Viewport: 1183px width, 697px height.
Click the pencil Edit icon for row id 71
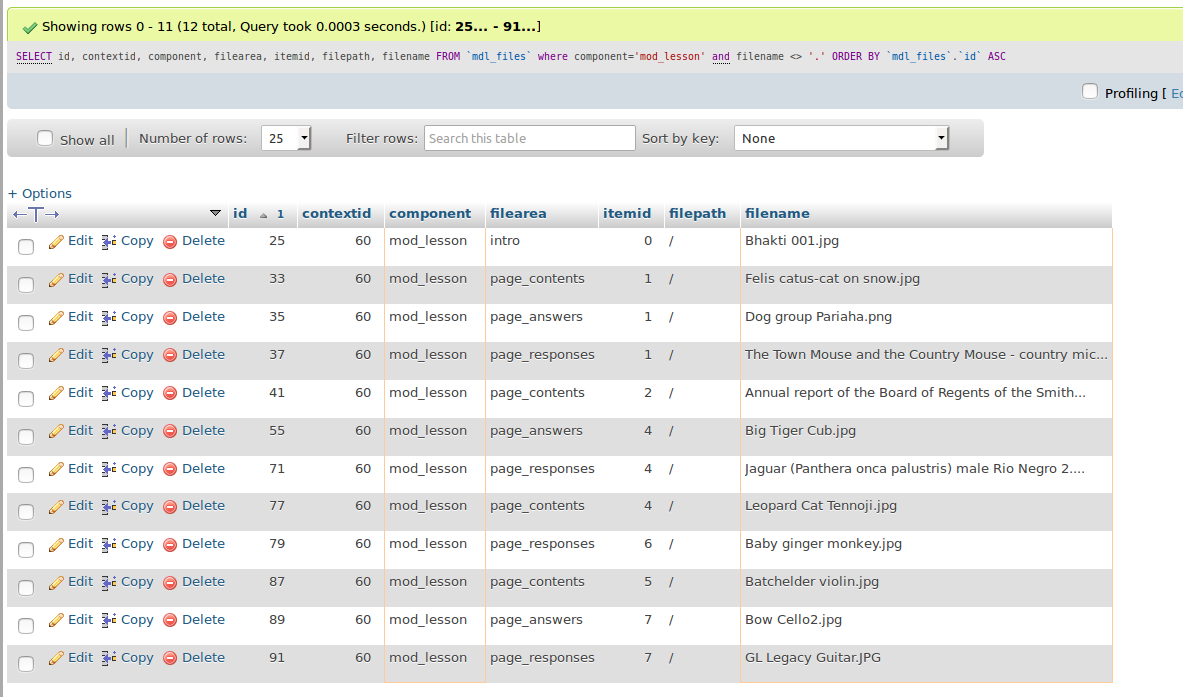pyautogui.click(x=57, y=469)
